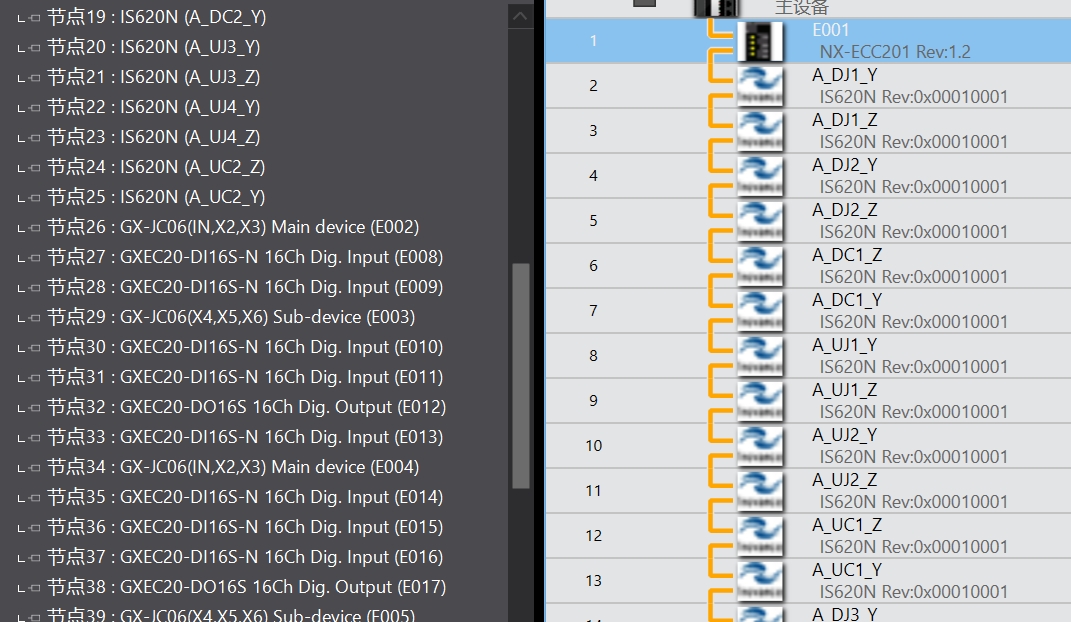Select the A_UC1_Y device name

(x=847, y=571)
